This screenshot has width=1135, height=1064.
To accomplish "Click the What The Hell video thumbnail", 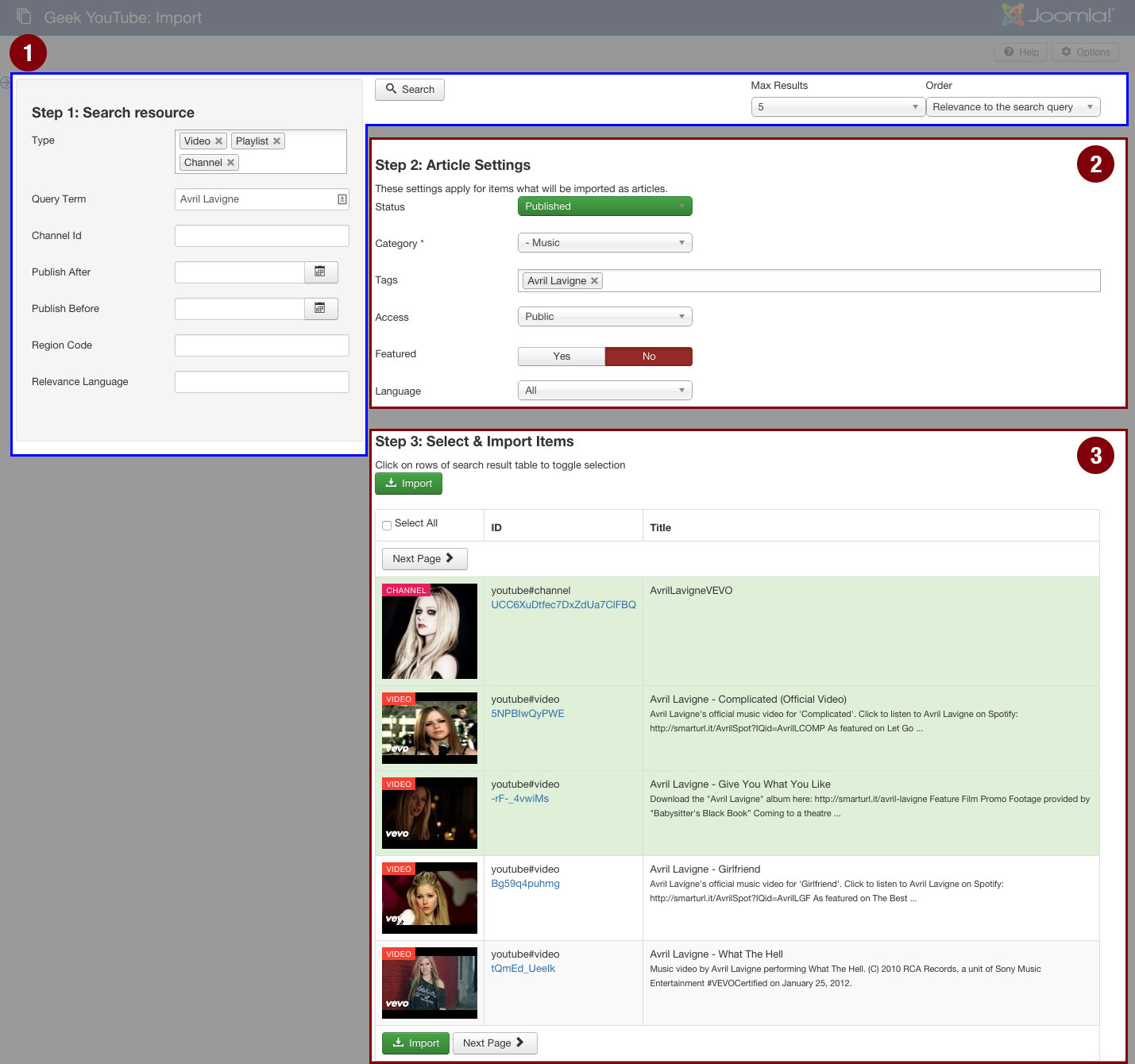I will tap(430, 983).
